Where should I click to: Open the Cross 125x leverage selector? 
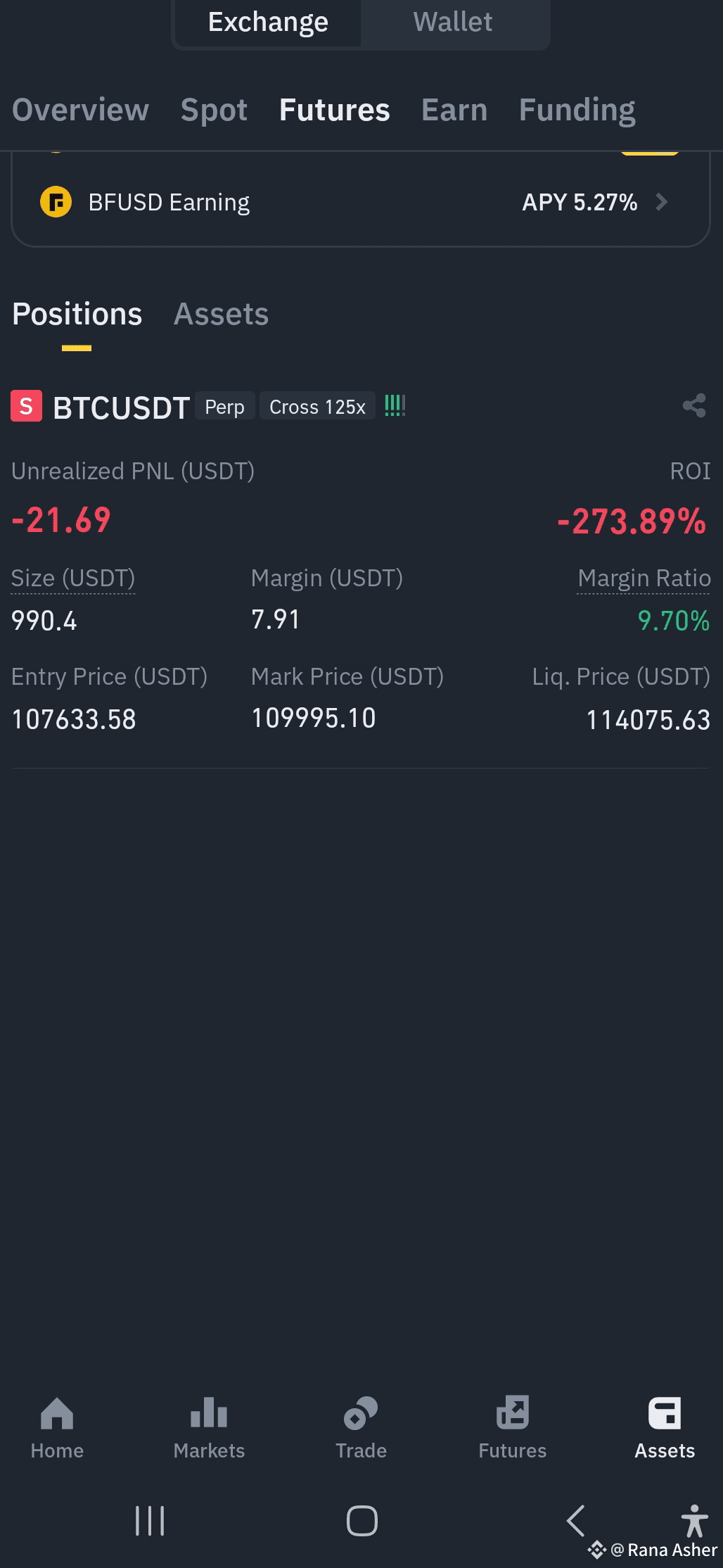point(317,407)
